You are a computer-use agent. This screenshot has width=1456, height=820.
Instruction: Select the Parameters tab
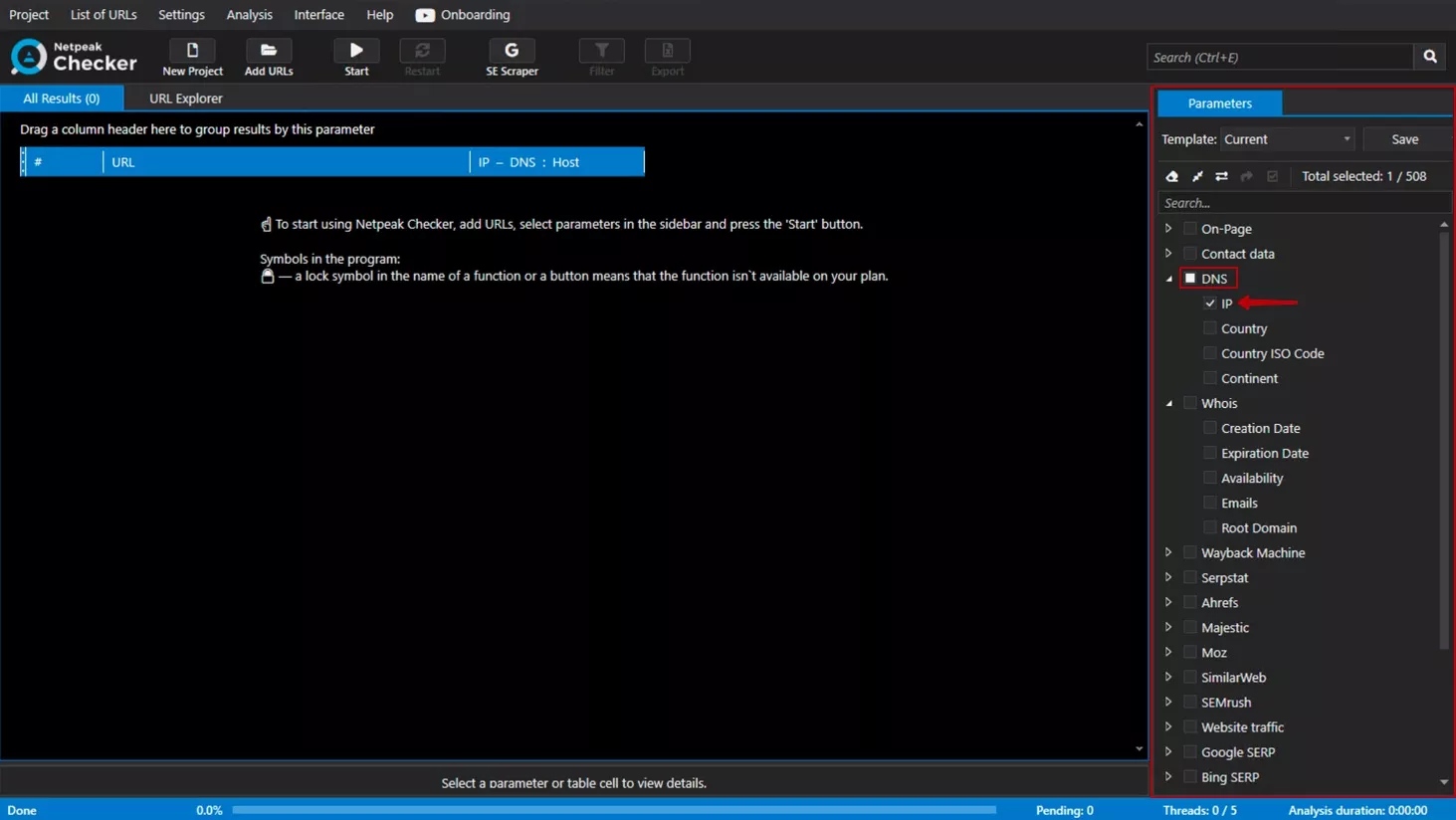[x=1220, y=103]
